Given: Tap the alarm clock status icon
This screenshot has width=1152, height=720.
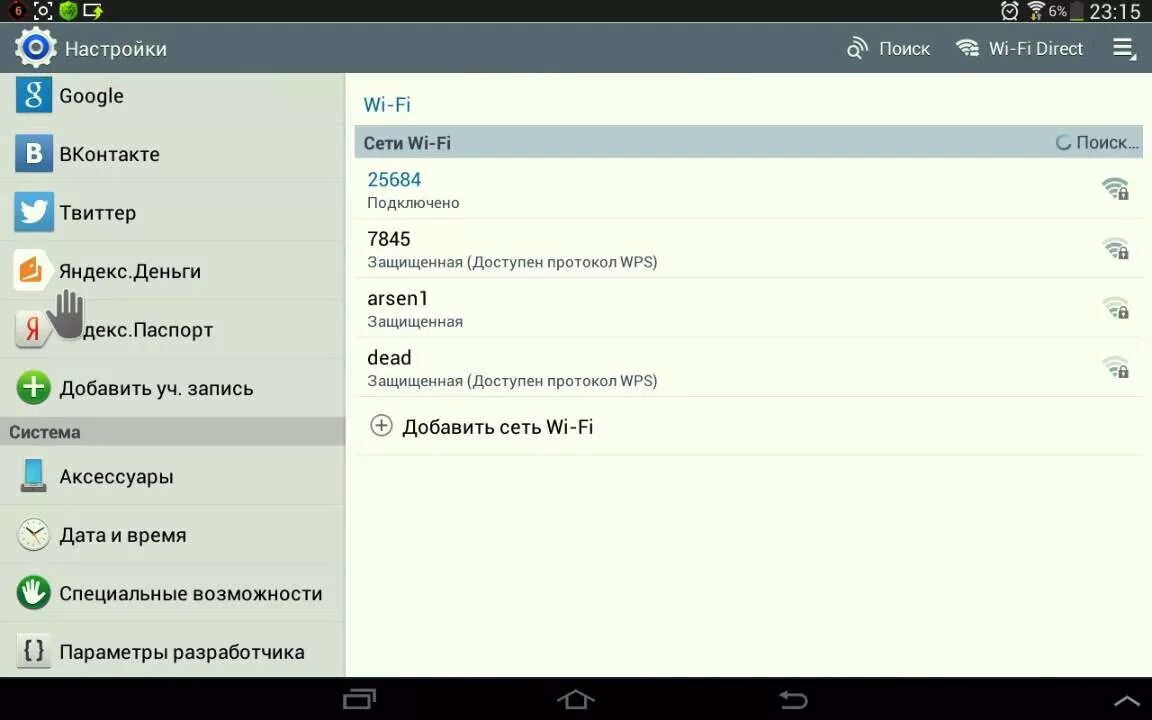Looking at the screenshot, I should (x=1009, y=11).
